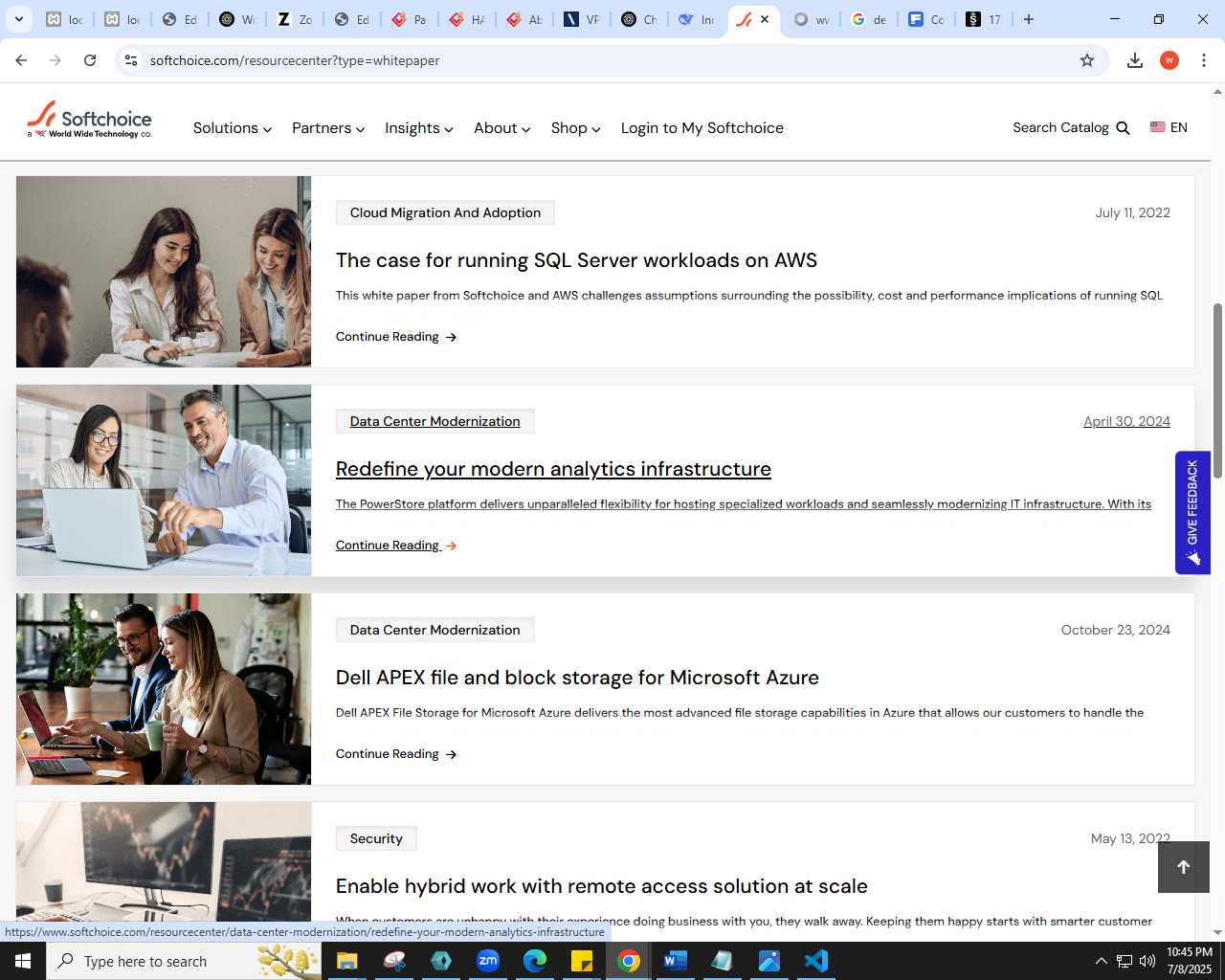Expand the Partners menu
This screenshot has height=980, width=1225.
[328, 128]
